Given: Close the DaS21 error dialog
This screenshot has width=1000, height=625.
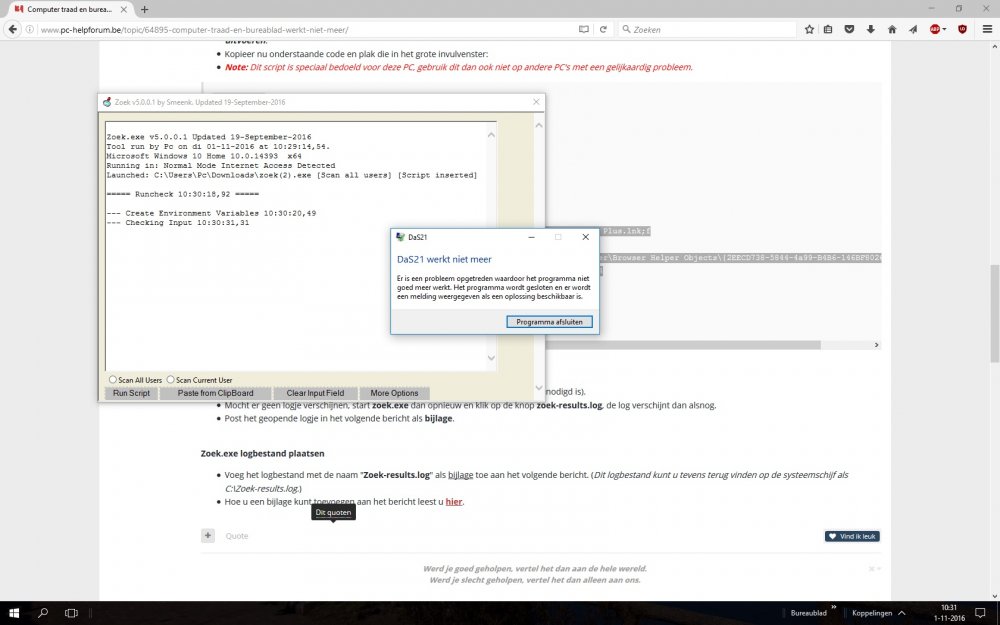Looking at the screenshot, I should pos(585,237).
